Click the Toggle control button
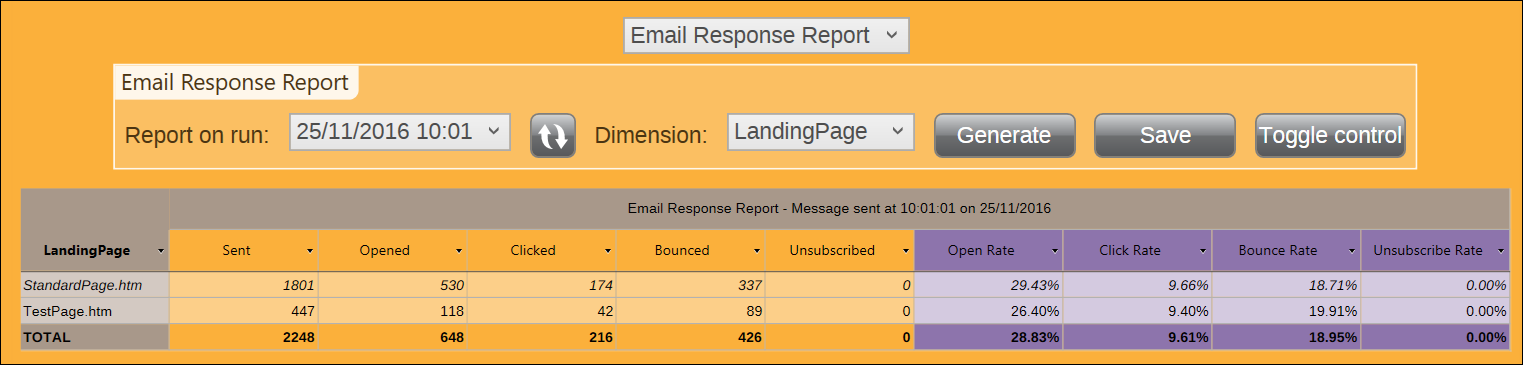Viewport: 1523px width, 365px height. (1330, 136)
